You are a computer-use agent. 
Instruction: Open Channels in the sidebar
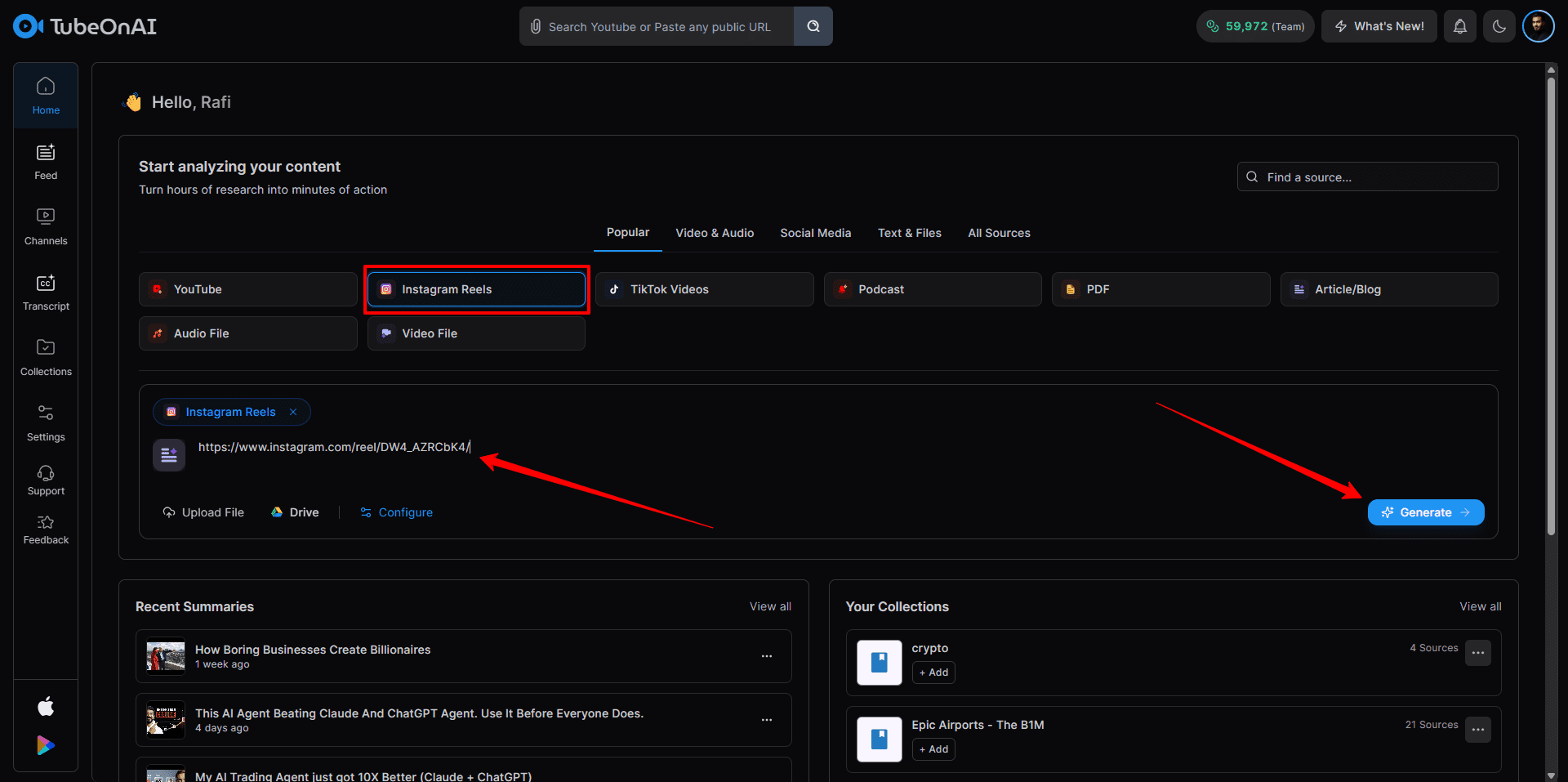pyautogui.click(x=46, y=227)
